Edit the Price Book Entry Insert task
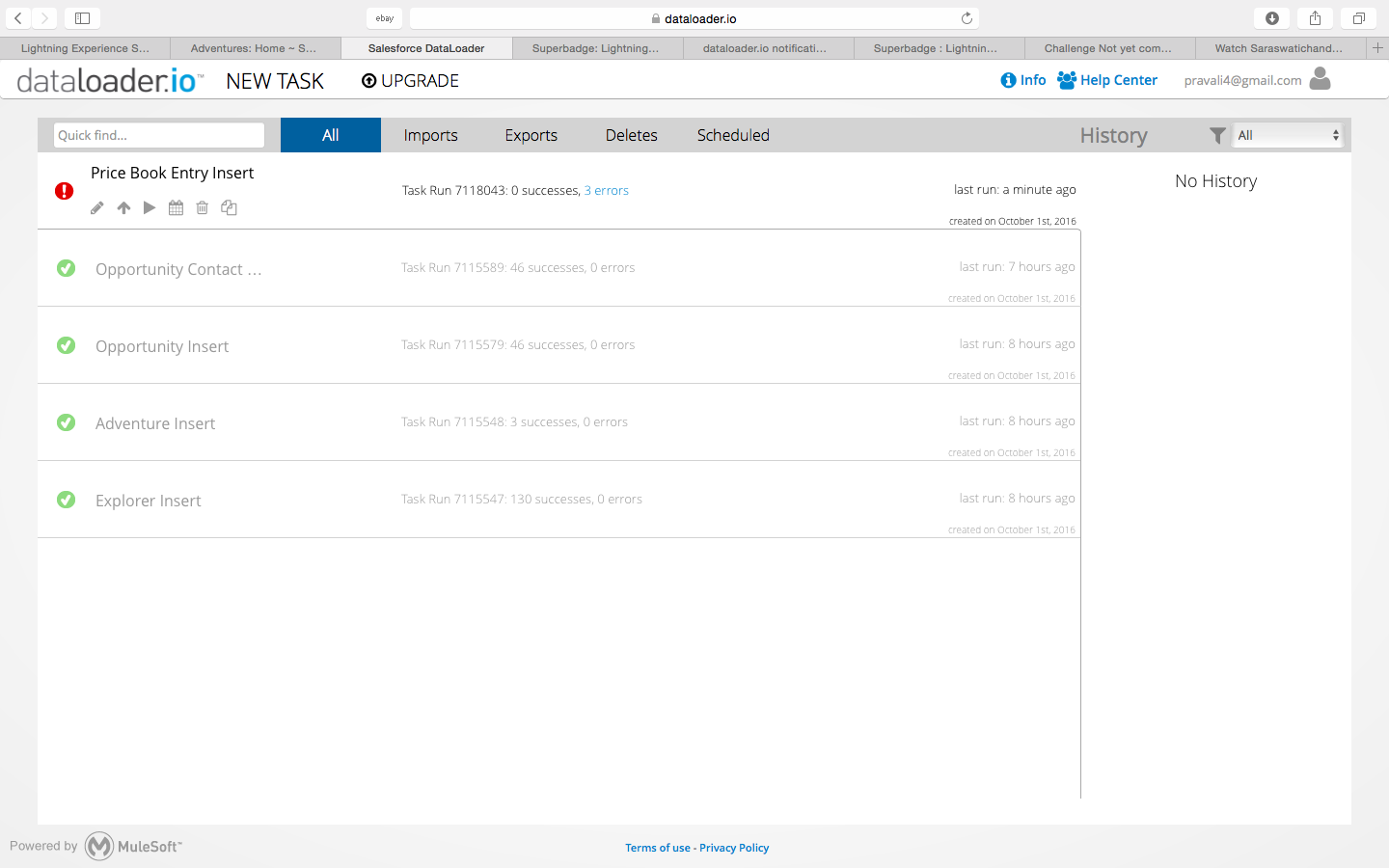 (x=97, y=207)
